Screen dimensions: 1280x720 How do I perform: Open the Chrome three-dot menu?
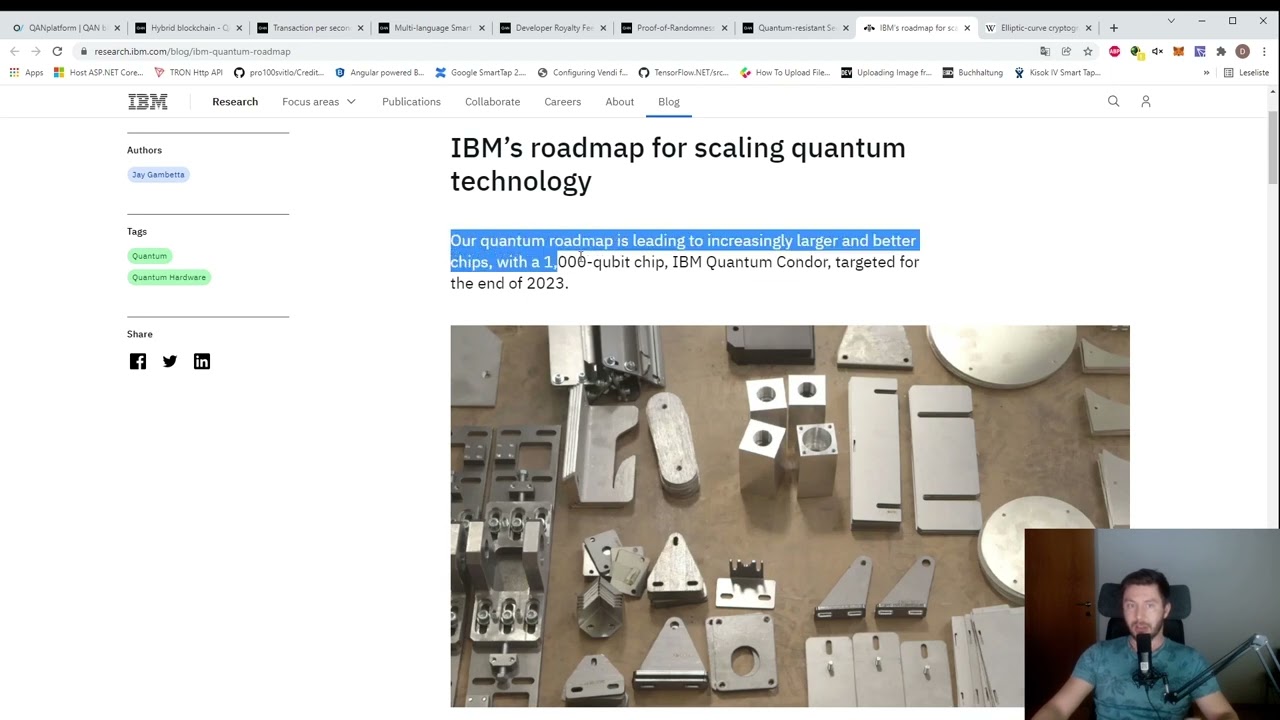(x=1265, y=51)
